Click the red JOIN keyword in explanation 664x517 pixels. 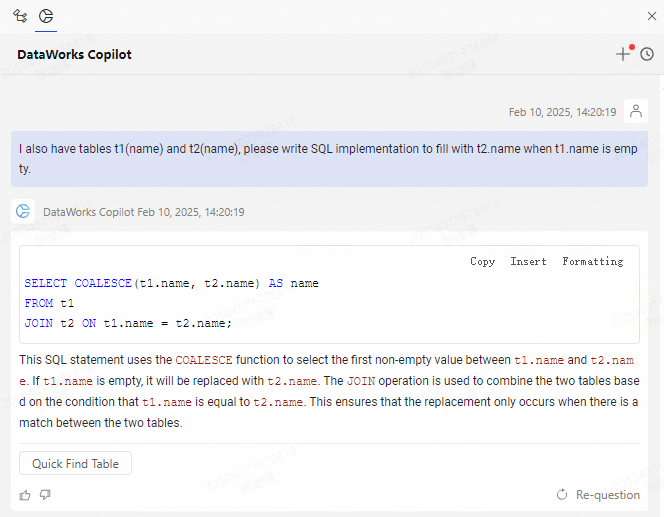[361, 381]
